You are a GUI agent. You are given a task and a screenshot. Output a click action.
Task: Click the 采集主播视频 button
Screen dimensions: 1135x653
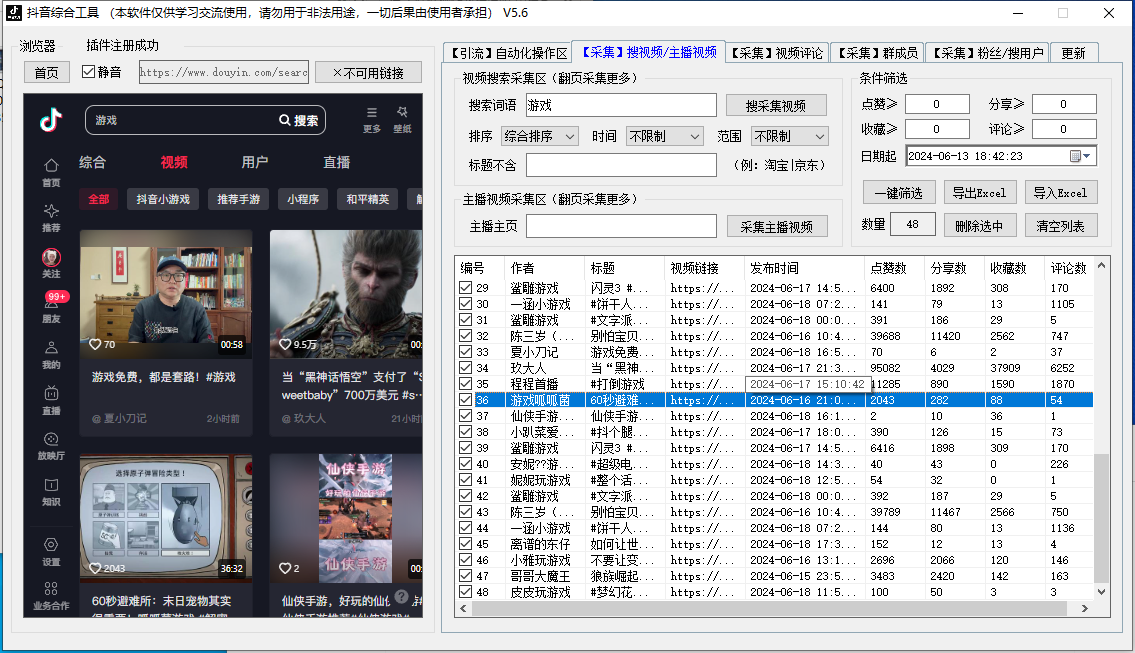click(x=777, y=227)
